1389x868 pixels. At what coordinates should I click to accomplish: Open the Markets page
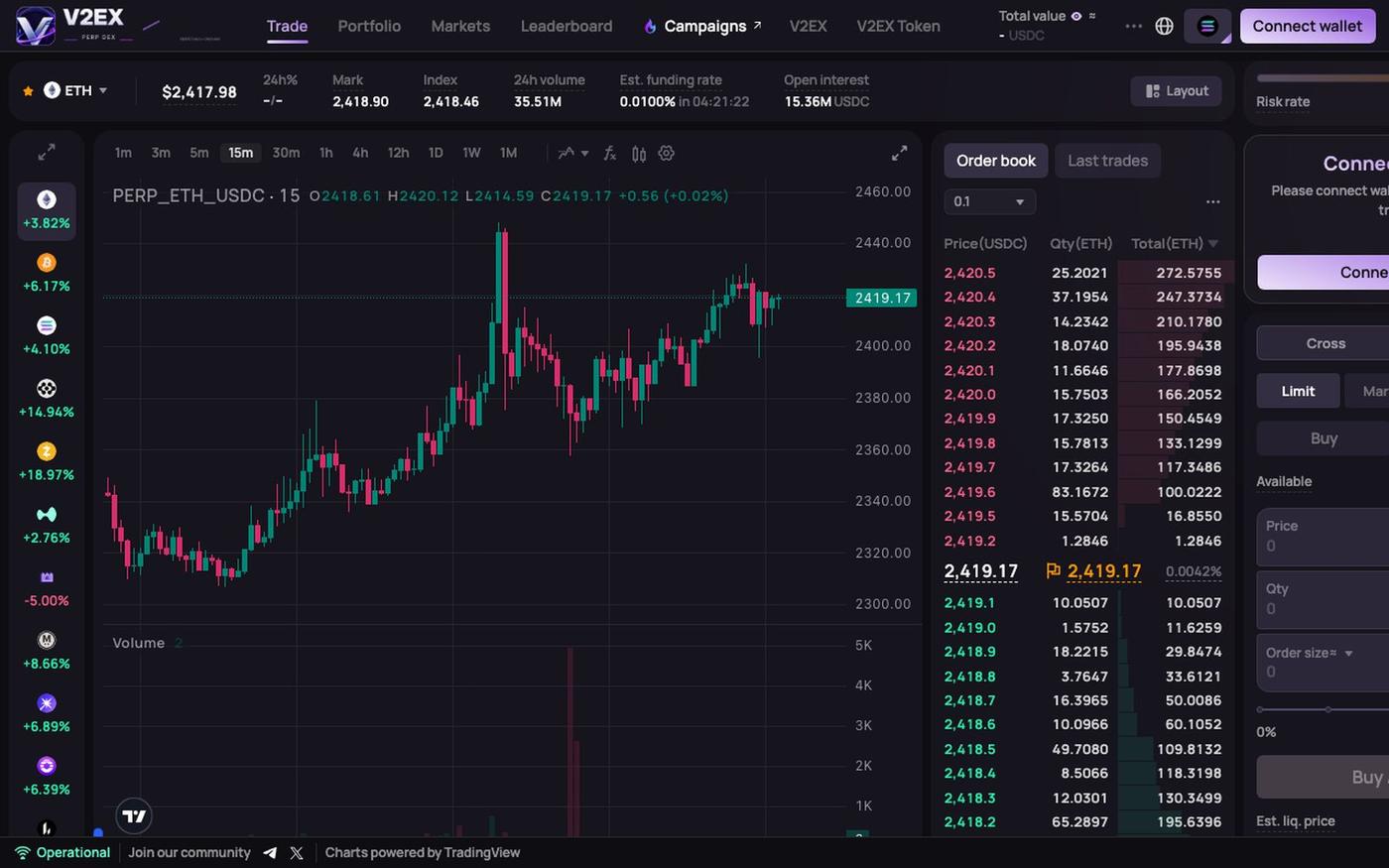click(460, 26)
